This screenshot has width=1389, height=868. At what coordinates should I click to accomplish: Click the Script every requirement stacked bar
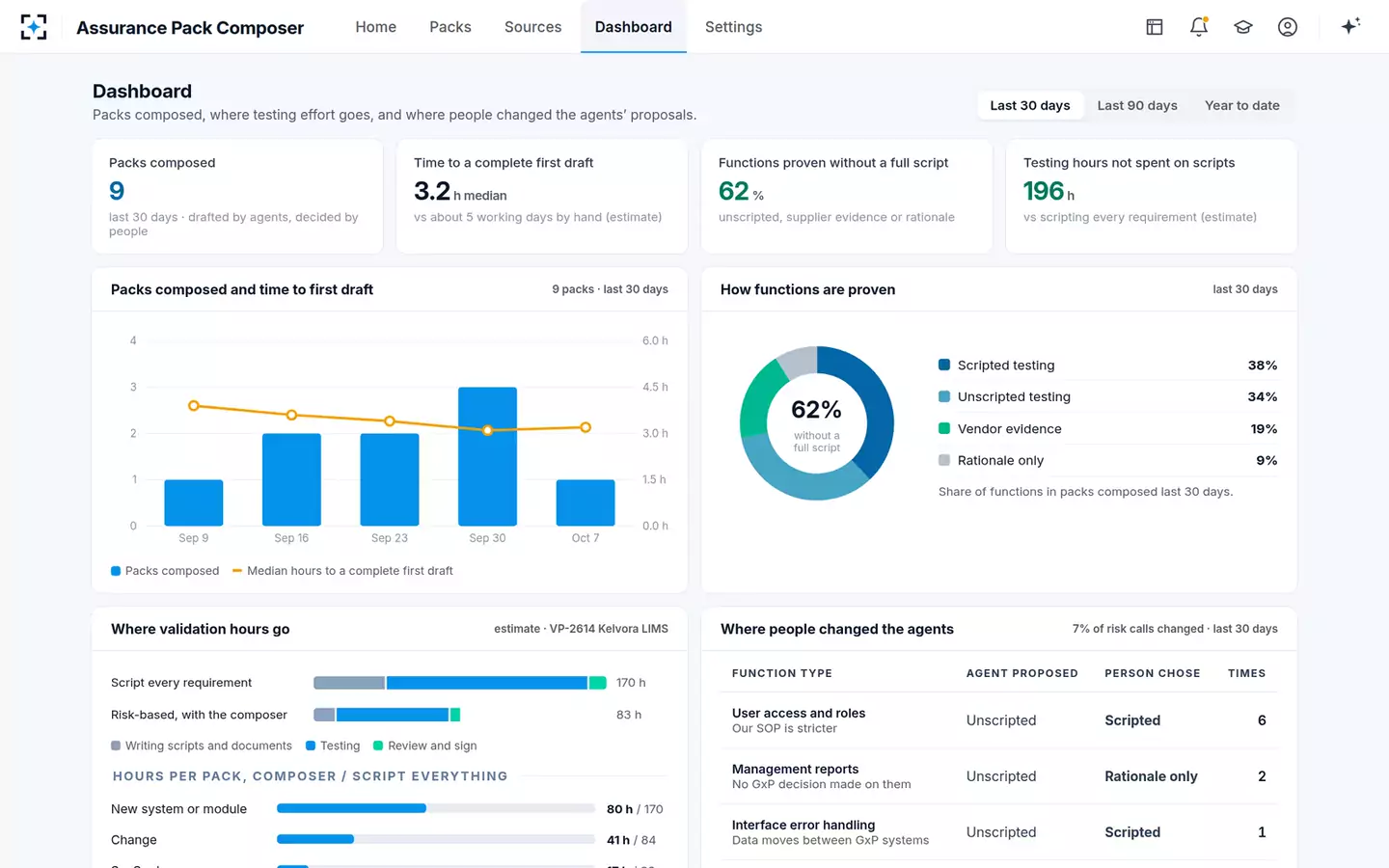coord(460,683)
